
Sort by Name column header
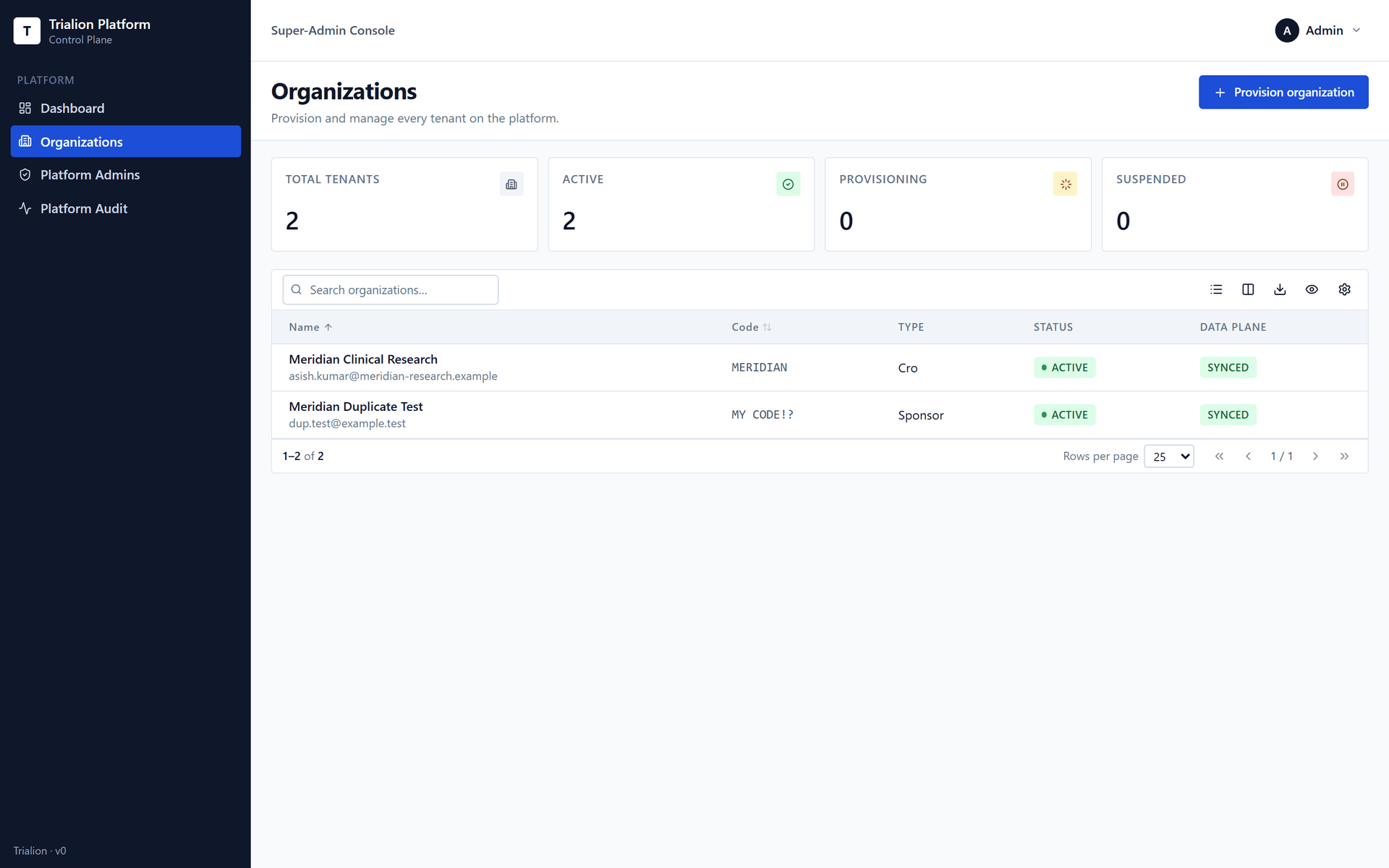coord(310,328)
